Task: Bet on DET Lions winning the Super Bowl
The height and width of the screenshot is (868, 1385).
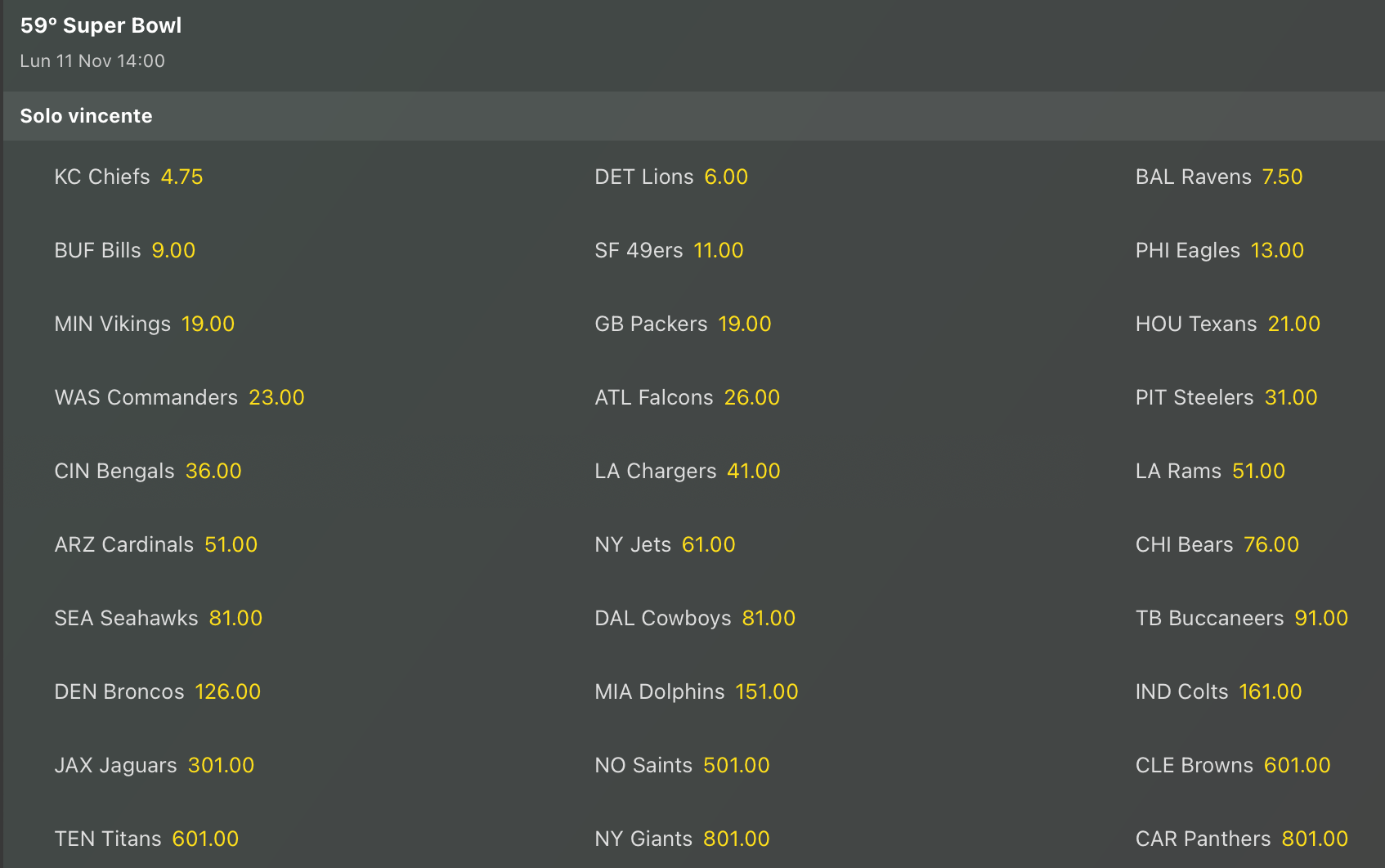Action: pos(670,177)
